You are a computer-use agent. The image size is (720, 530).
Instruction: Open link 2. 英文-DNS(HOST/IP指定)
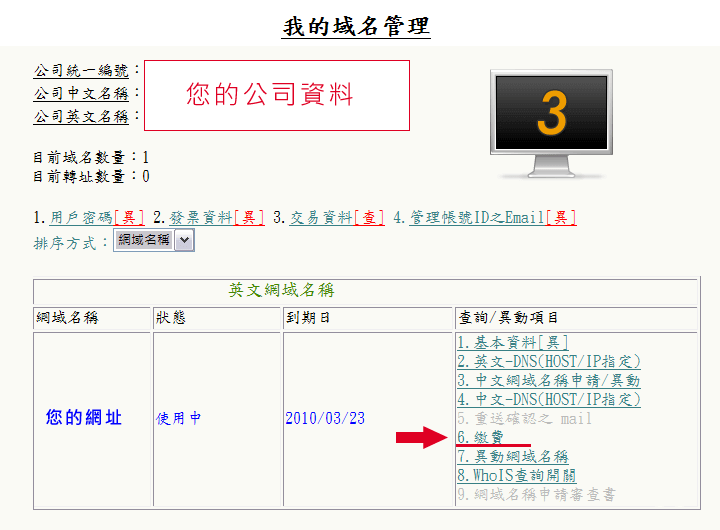[x=549, y=361]
